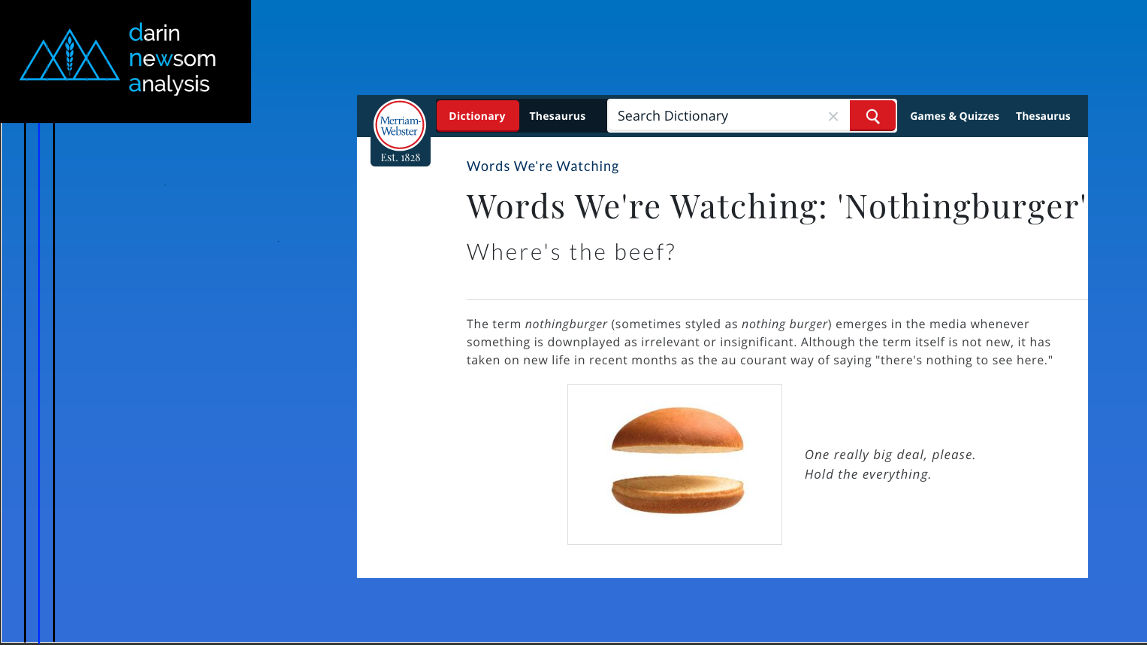The height and width of the screenshot is (645, 1147).
Task: Clear the search box with the X icon
Action: tap(833, 116)
